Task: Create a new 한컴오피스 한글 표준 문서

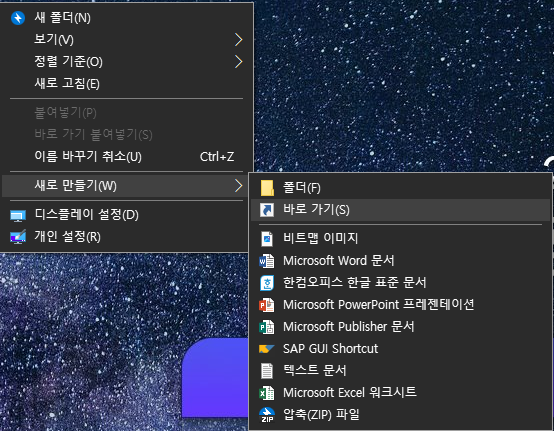Action: pos(401,283)
